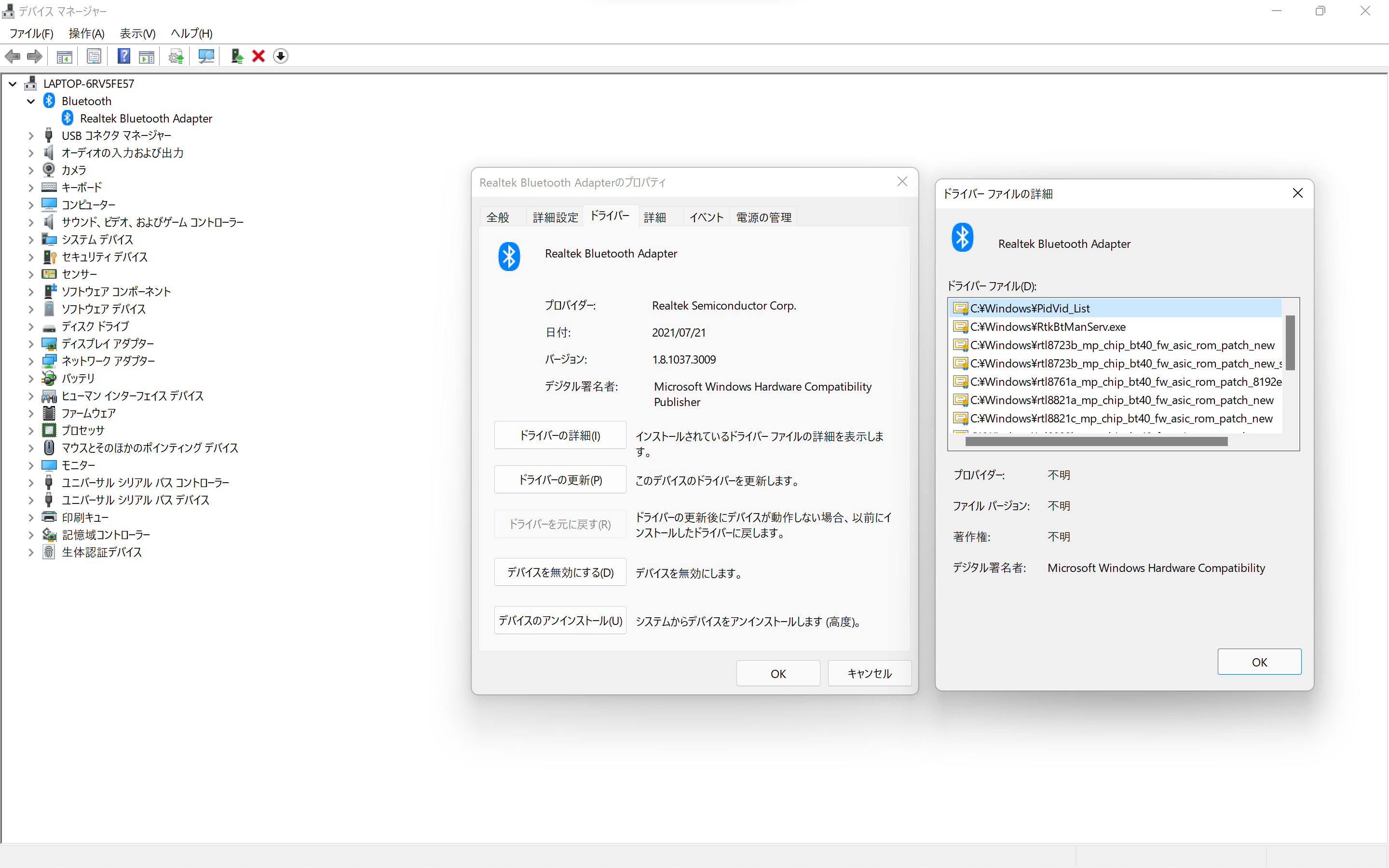Click デバイスを無効にする(D) button
Viewport: 1389px width, 868px height.
pyautogui.click(x=559, y=572)
